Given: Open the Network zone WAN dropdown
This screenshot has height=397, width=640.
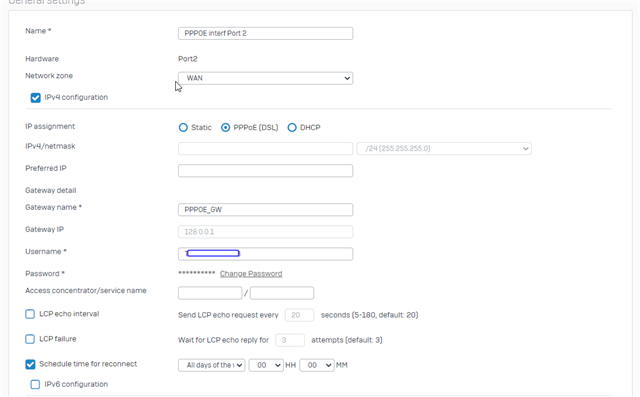Looking at the screenshot, I should coord(265,78).
